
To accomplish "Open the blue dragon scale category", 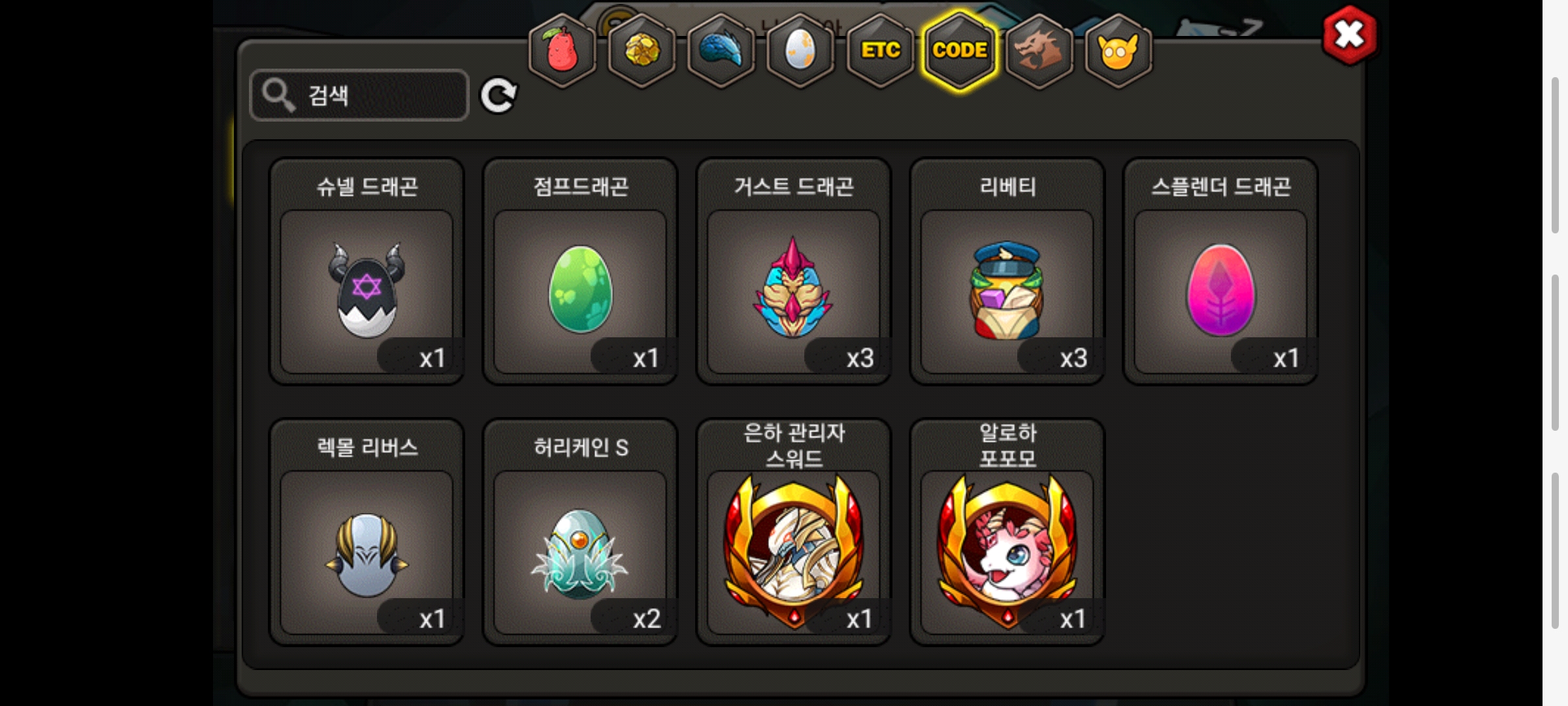I will tap(721, 50).
